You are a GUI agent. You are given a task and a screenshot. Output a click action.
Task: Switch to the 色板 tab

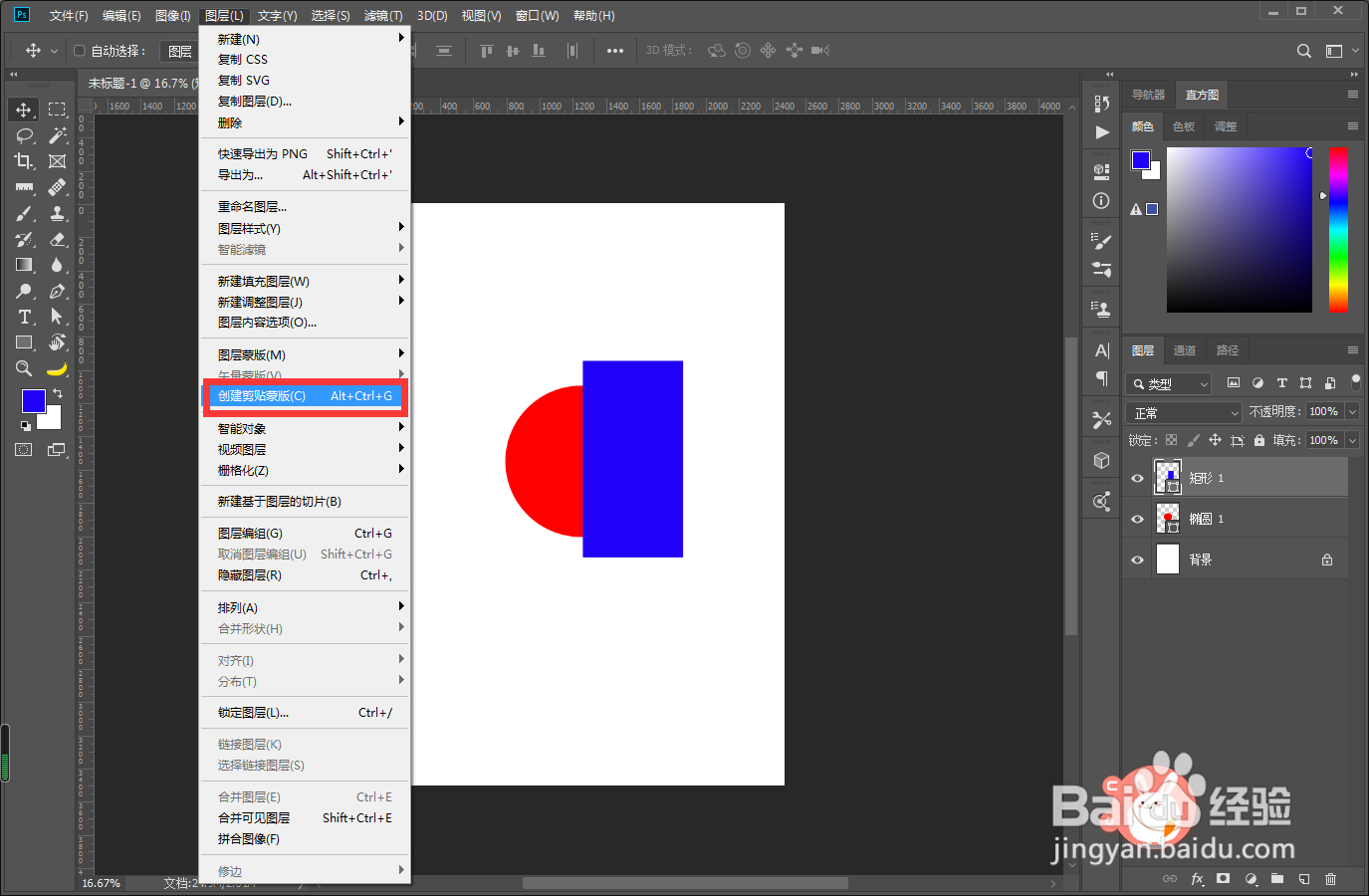click(x=1184, y=126)
